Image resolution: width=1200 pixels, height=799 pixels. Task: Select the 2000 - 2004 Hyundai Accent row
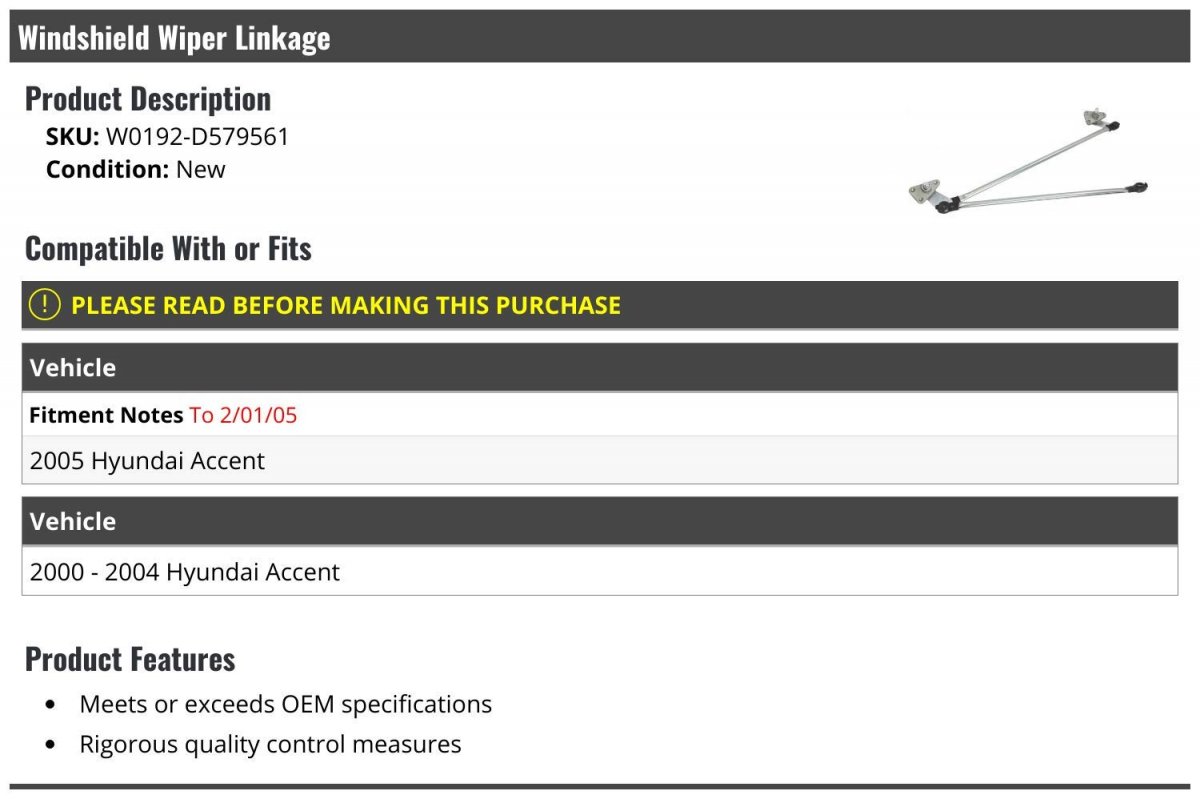pyautogui.click(x=600, y=571)
